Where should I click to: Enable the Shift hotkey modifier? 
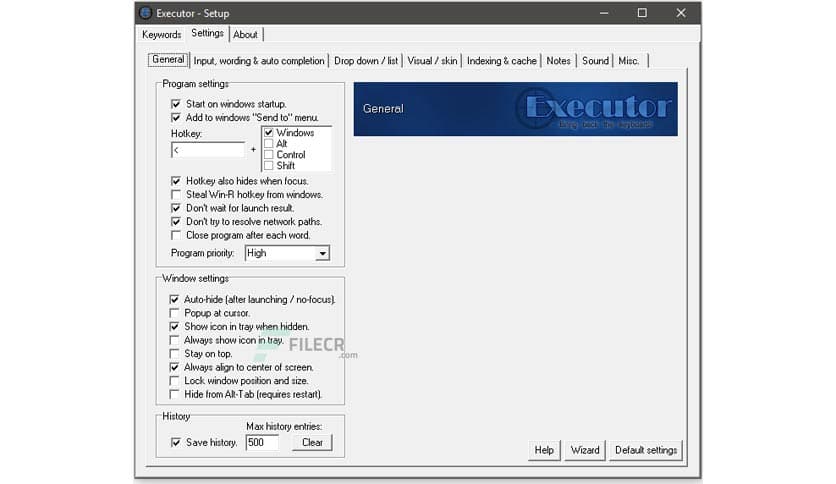(x=269, y=166)
